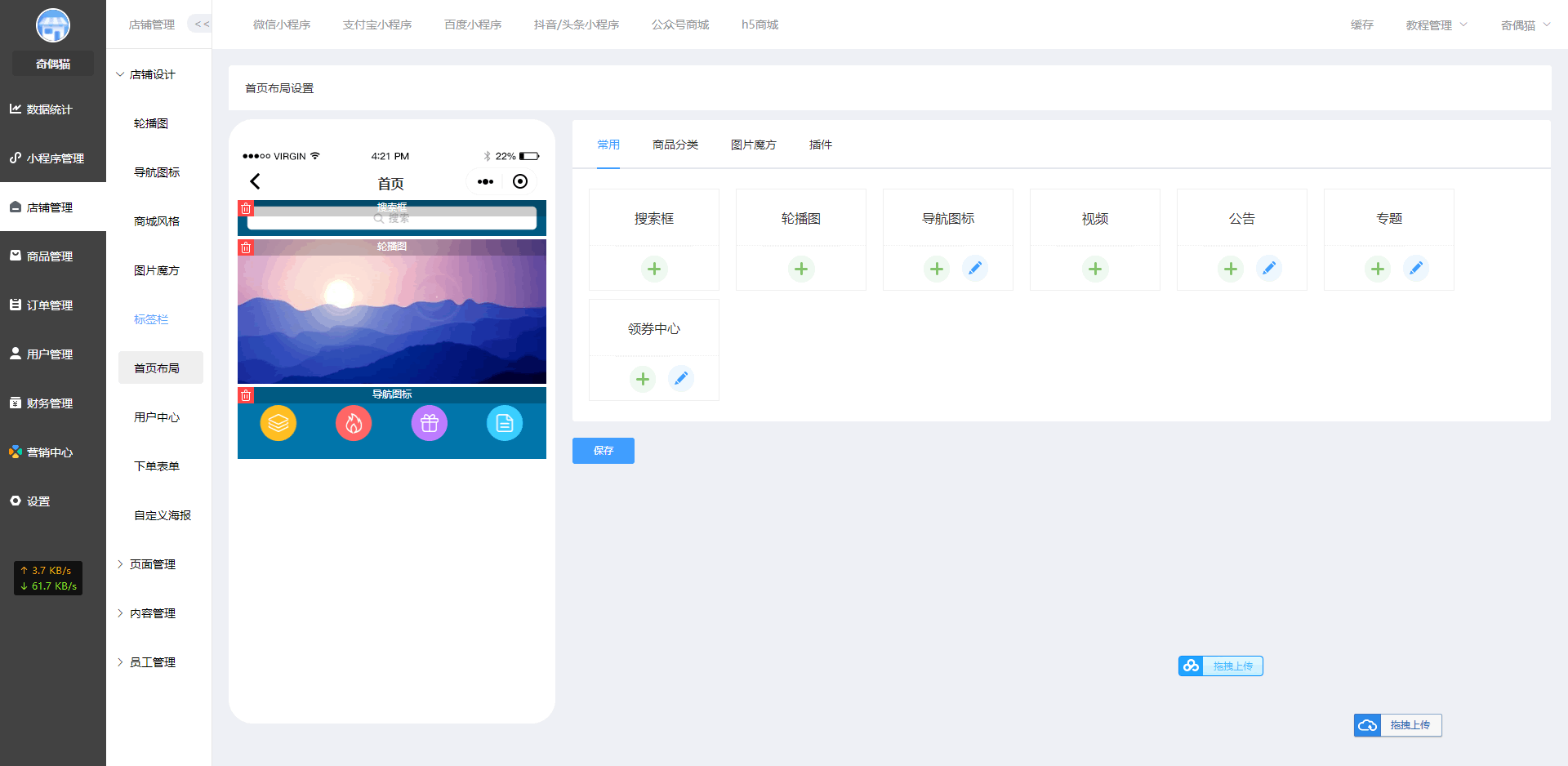Click the back arrow in phone preview
The height and width of the screenshot is (766, 1568).
[255, 181]
